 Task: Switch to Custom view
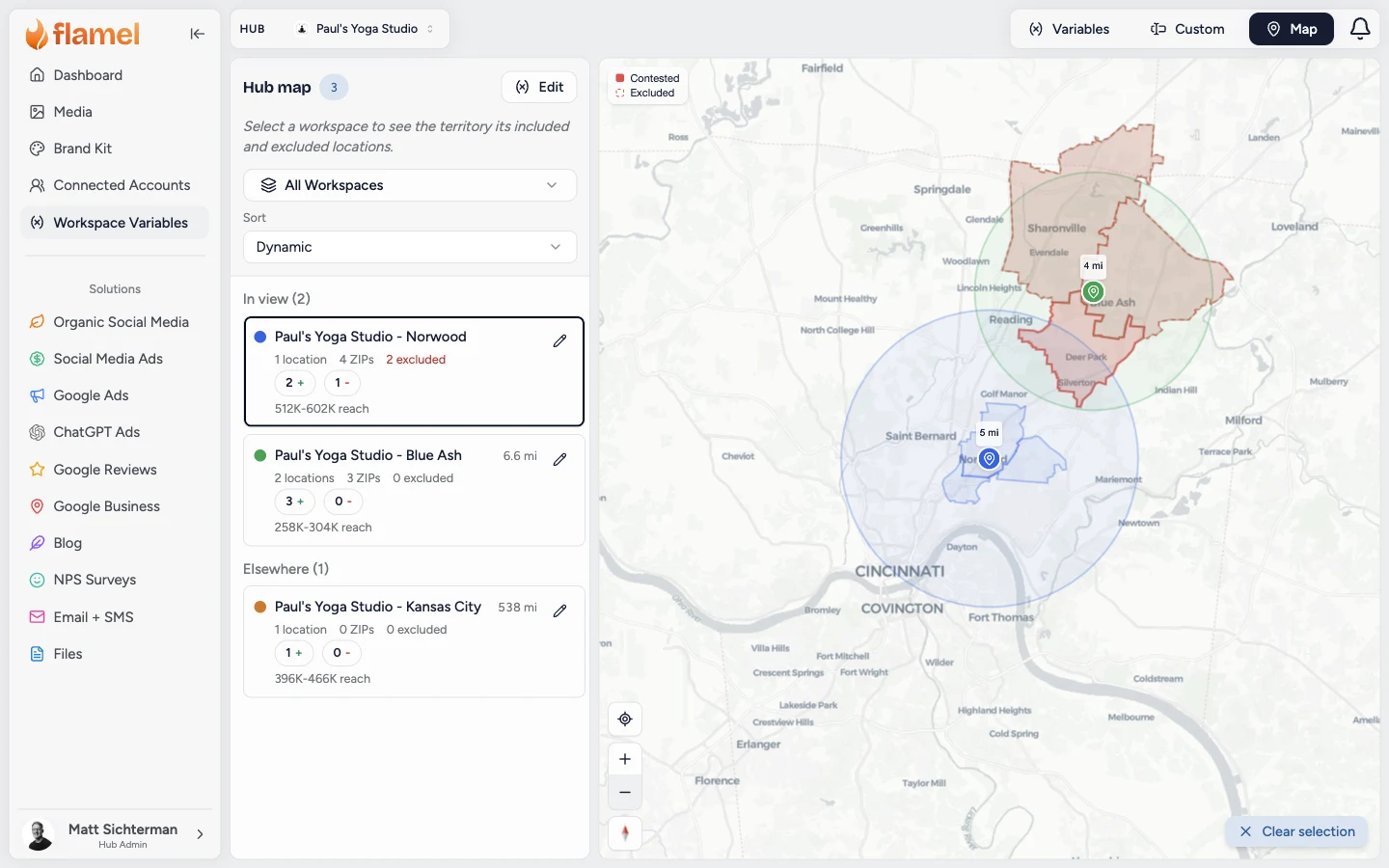click(x=1187, y=29)
